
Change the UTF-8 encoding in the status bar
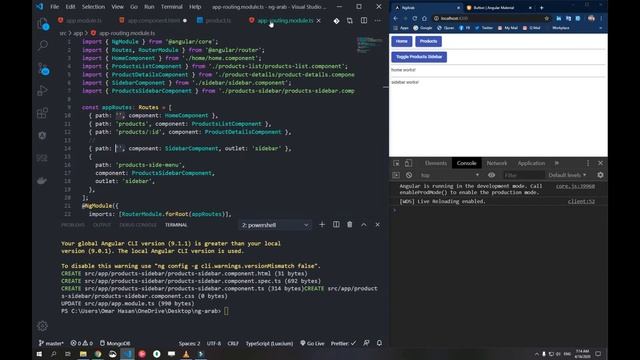tap(213, 343)
